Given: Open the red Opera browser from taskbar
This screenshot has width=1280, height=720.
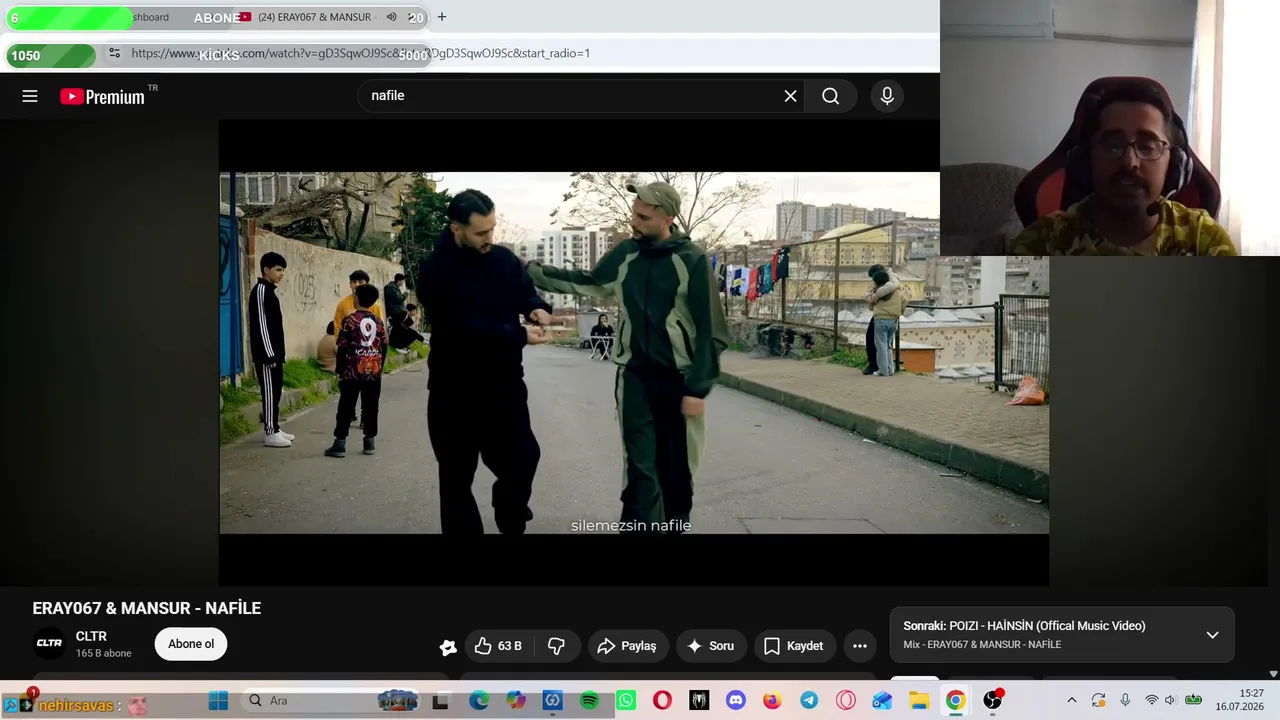Looking at the screenshot, I should pyautogui.click(x=662, y=701).
